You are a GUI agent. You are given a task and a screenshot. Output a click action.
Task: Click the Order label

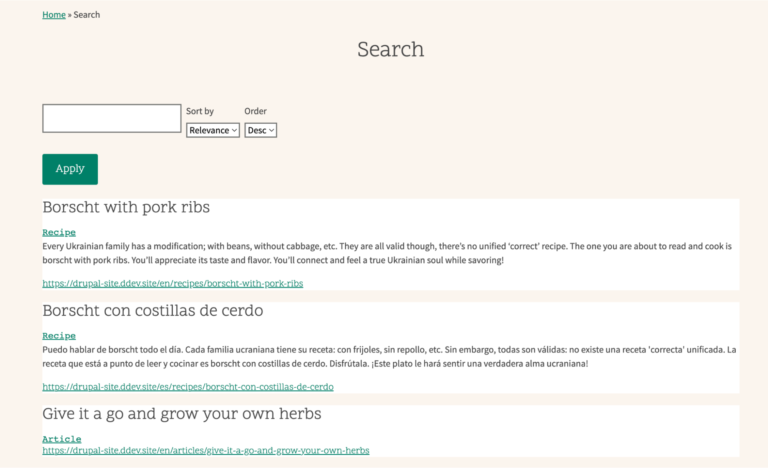click(255, 111)
